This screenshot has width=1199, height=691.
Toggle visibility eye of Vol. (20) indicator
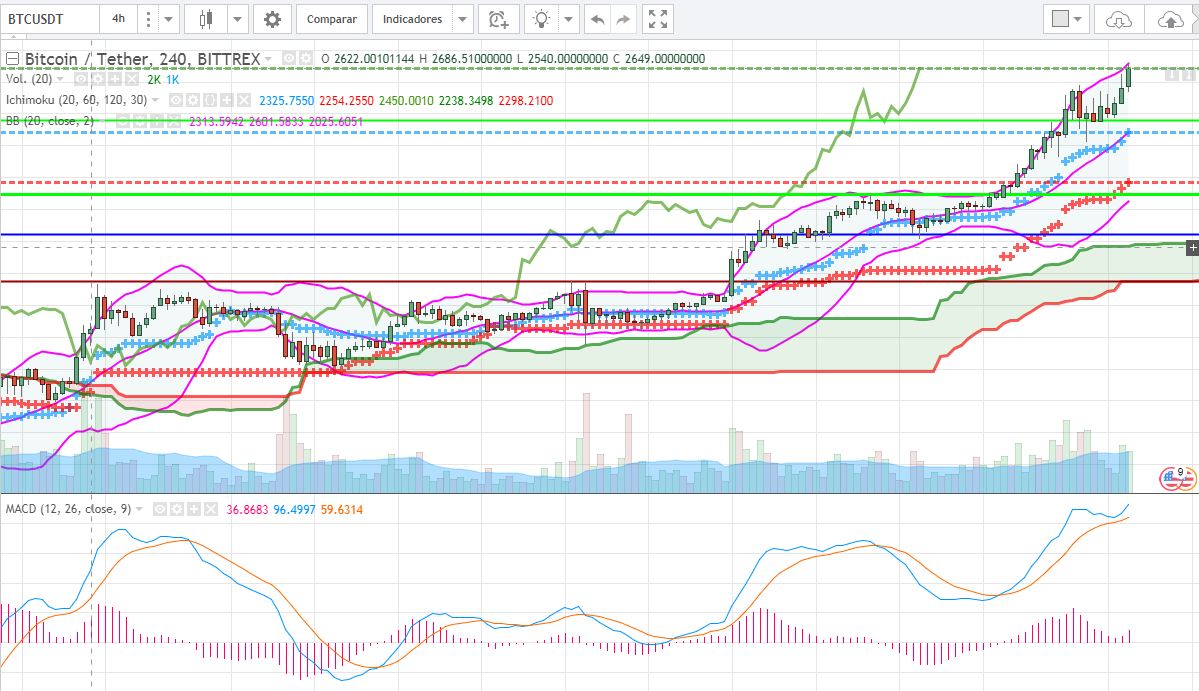point(81,79)
